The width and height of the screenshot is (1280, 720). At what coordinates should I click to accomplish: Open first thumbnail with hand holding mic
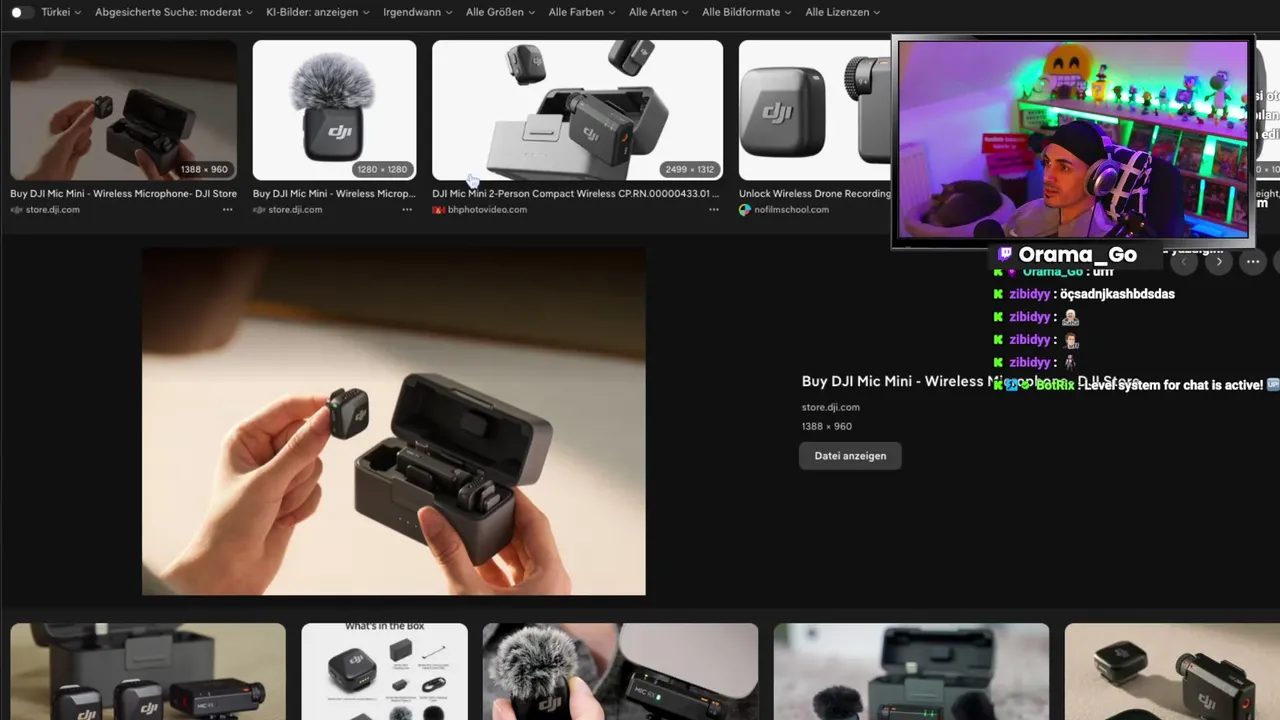click(124, 110)
